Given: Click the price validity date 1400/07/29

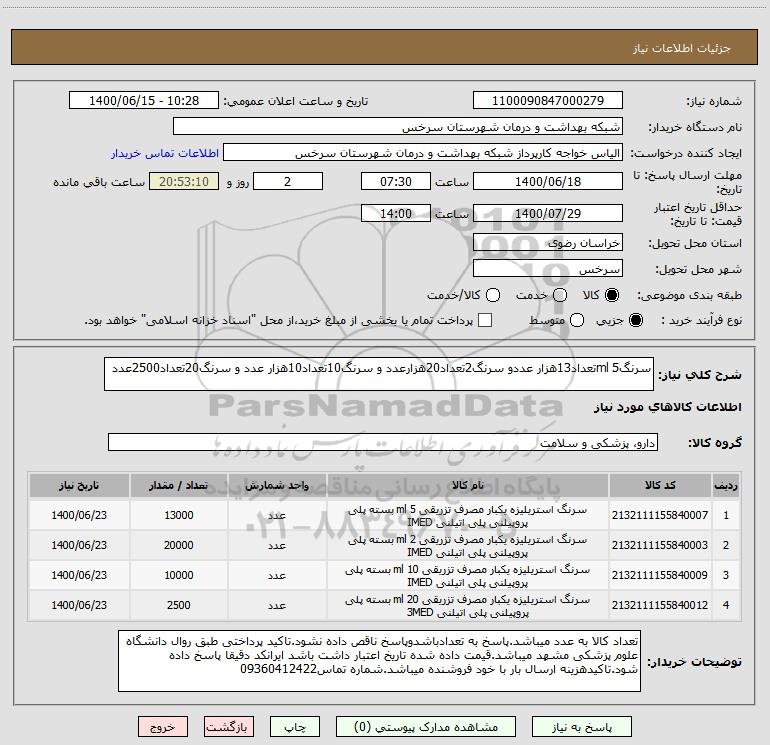Looking at the screenshot, I should click(548, 214).
